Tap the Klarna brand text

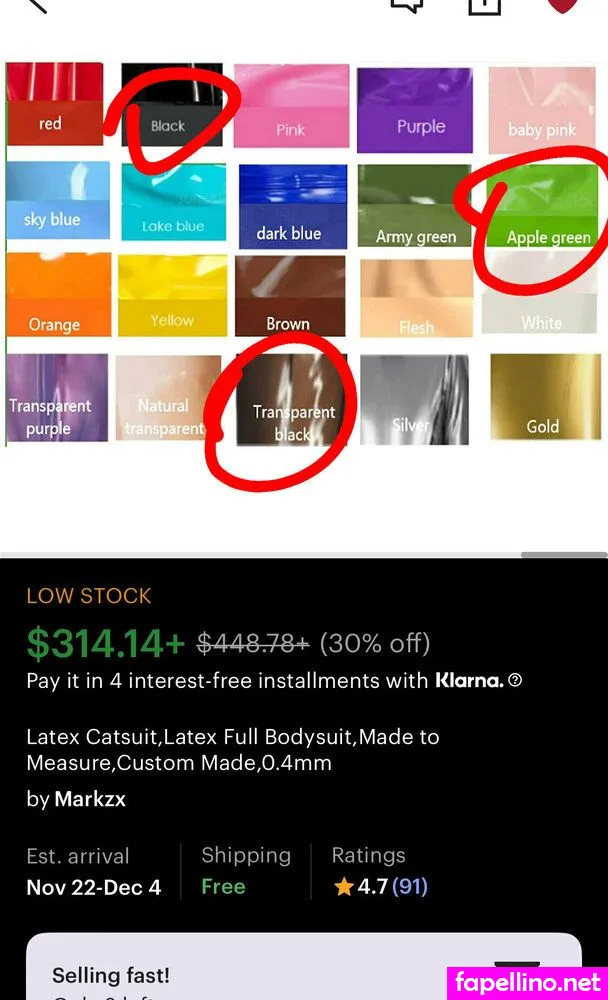(x=469, y=680)
